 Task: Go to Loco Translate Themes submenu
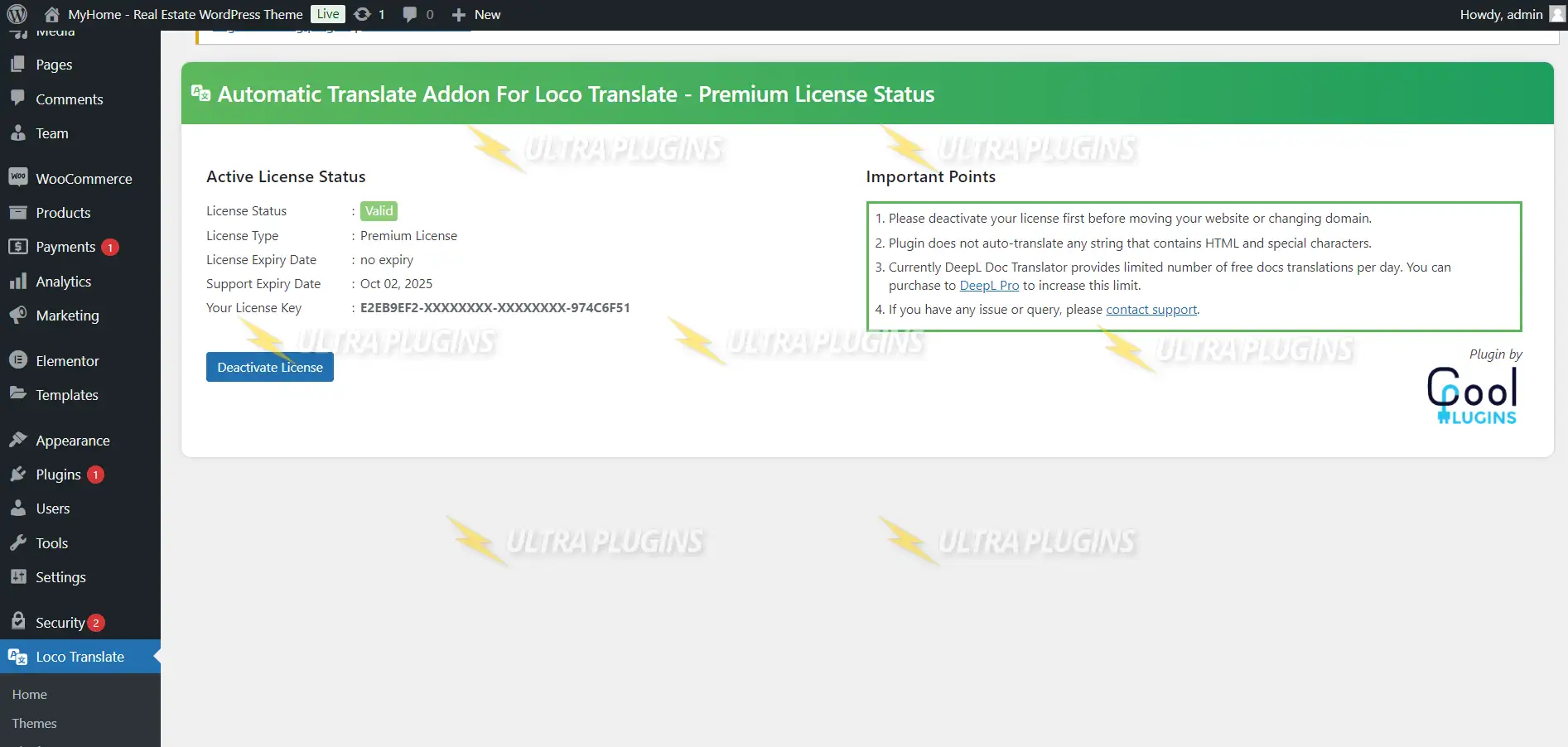pyautogui.click(x=34, y=723)
